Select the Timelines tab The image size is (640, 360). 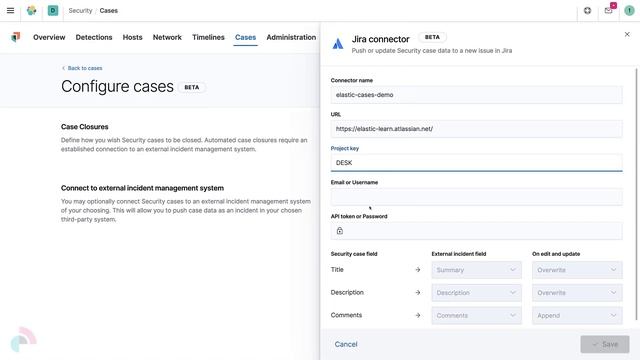point(208,37)
